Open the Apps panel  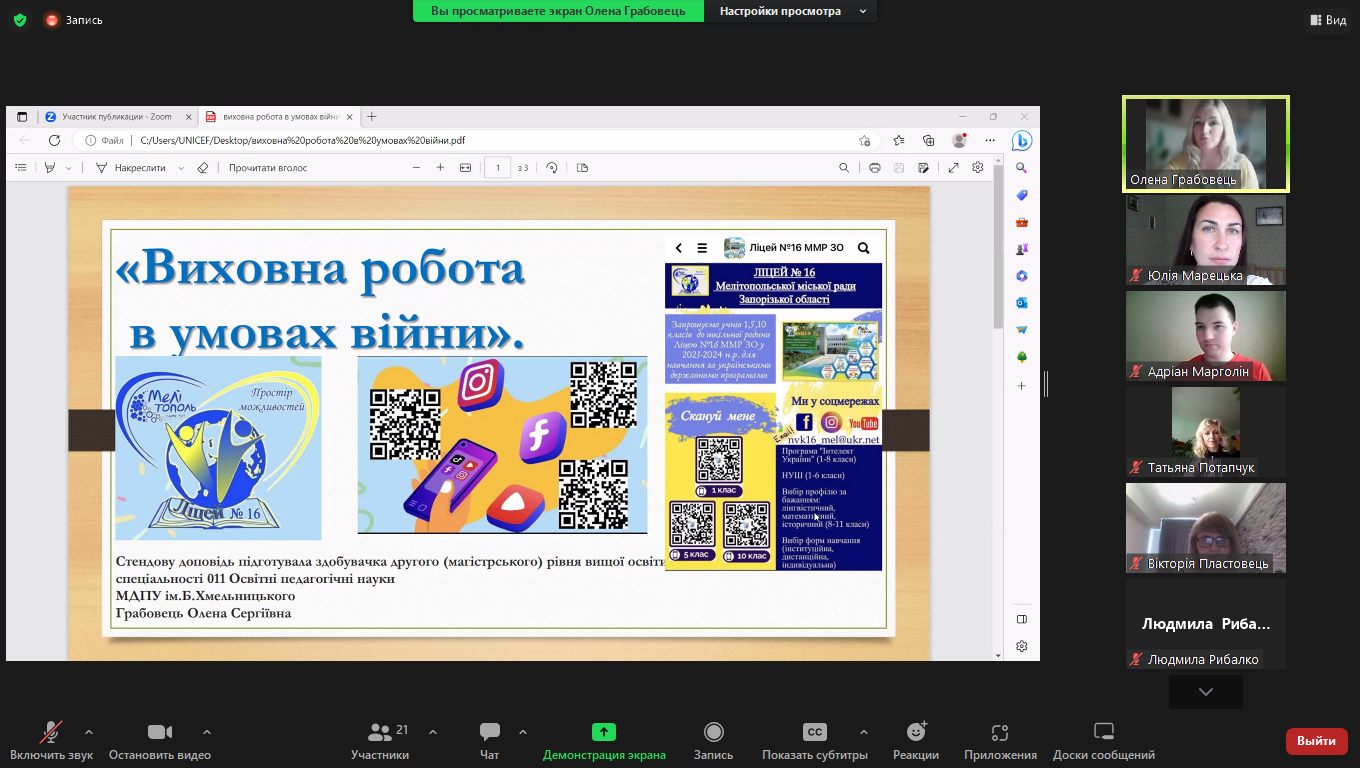tap(1000, 740)
